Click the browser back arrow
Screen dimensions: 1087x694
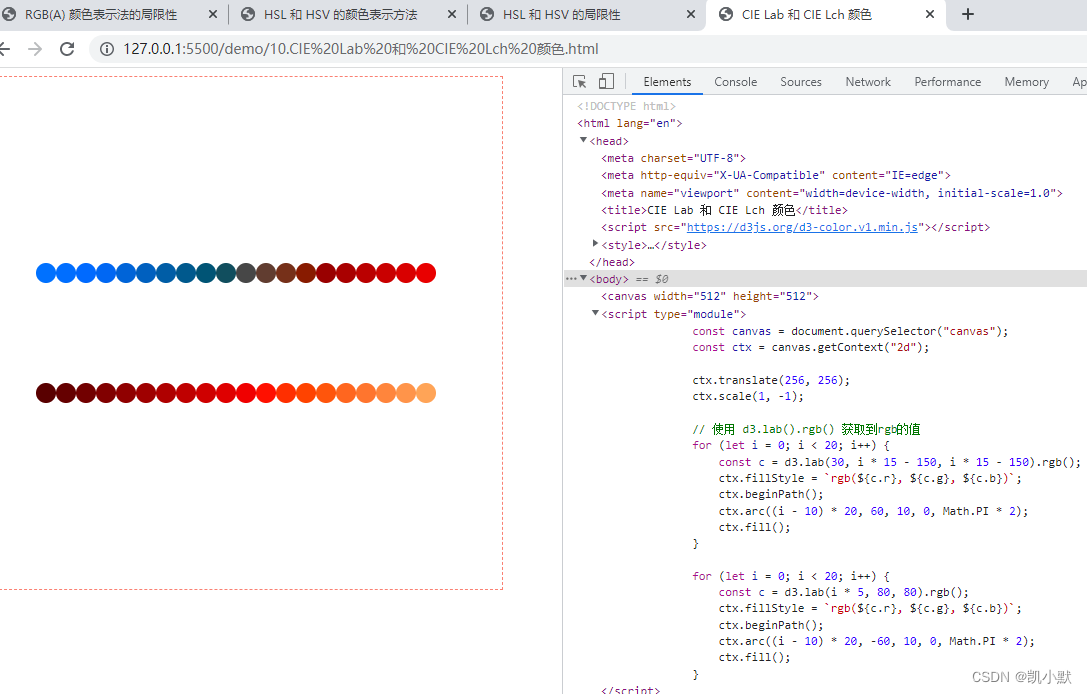click(x=4, y=49)
